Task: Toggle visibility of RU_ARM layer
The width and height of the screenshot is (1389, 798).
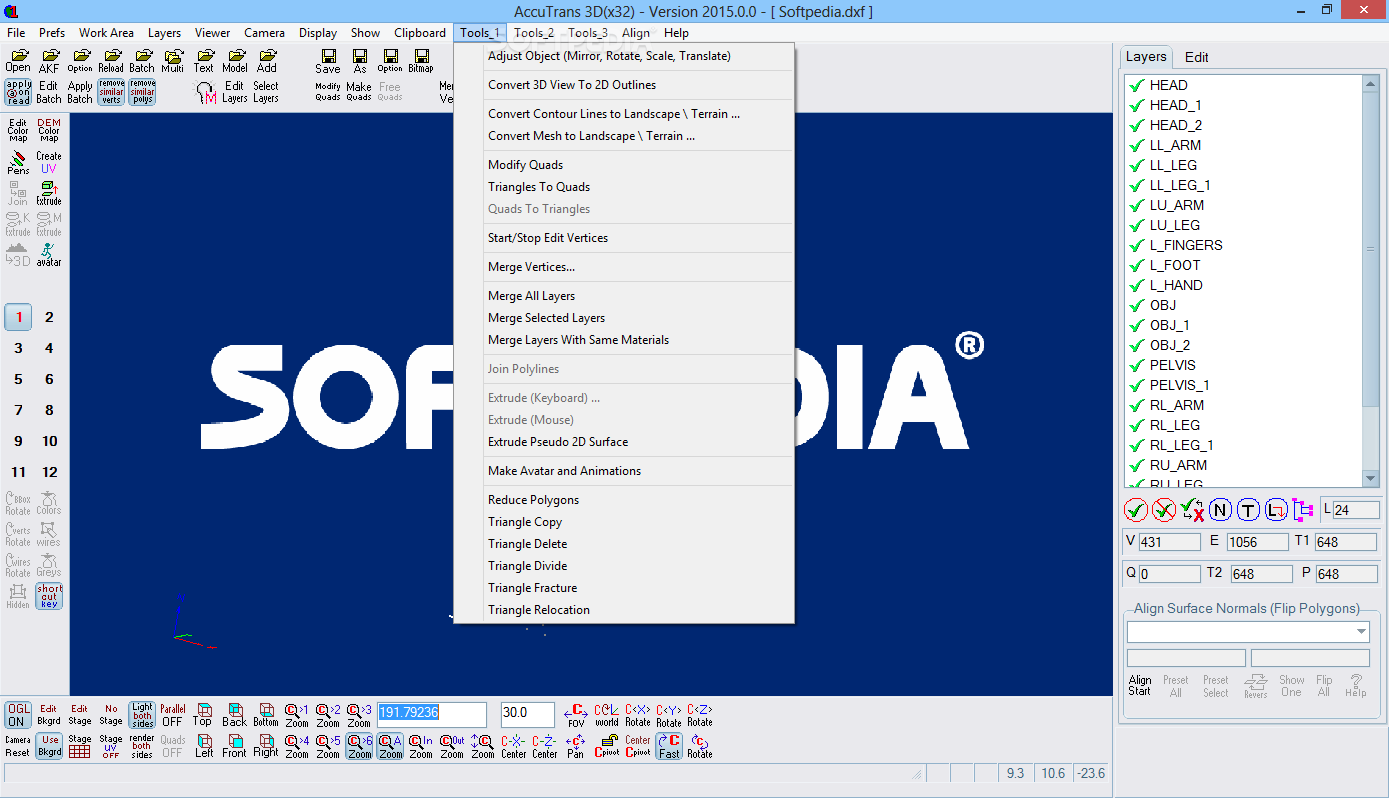Action: pos(1136,465)
